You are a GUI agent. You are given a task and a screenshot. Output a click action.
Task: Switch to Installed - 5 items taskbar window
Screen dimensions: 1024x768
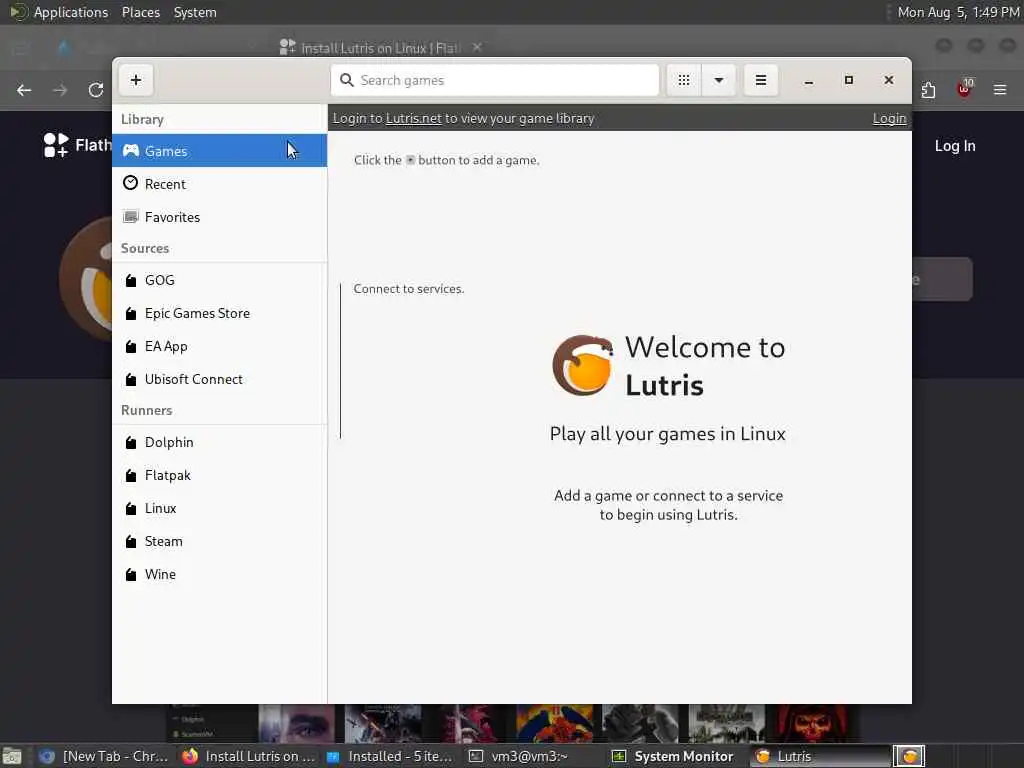pos(391,756)
